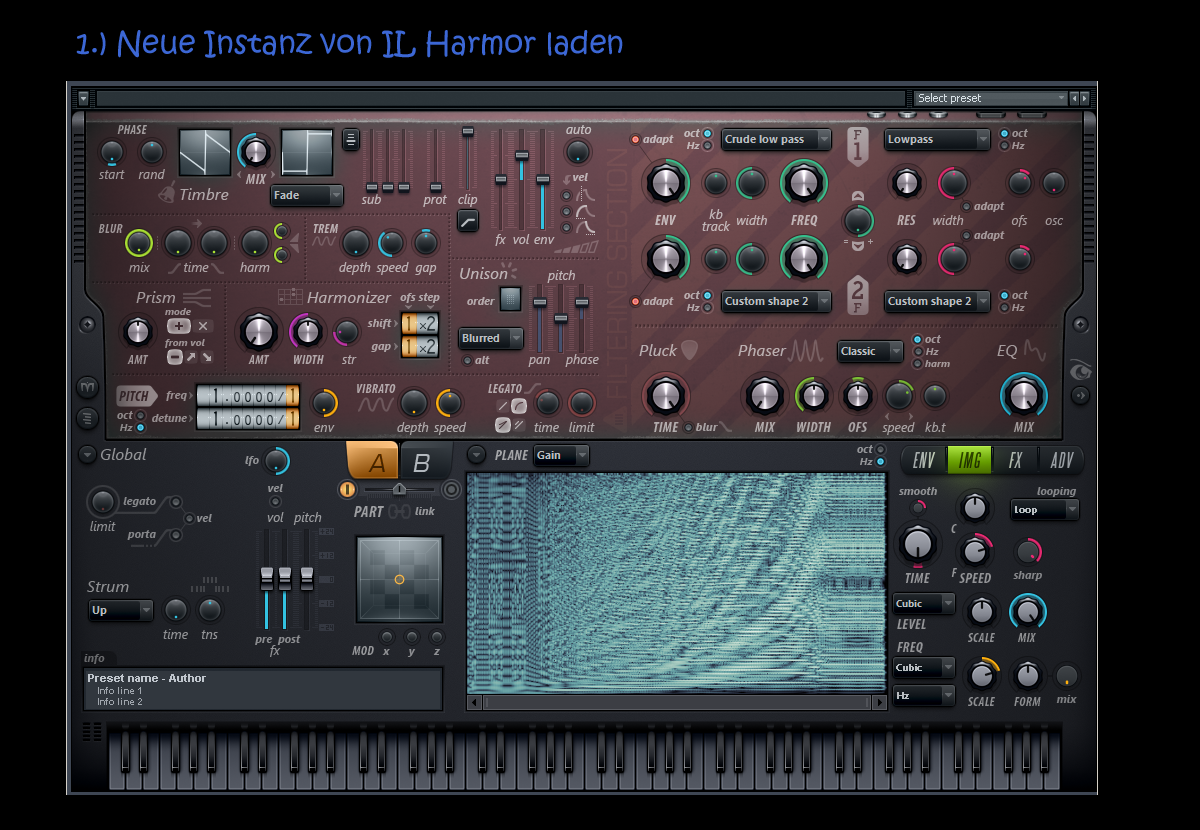1200x830 pixels.
Task: Click the image scrollbar right arrow
Action: pyautogui.click(x=880, y=703)
